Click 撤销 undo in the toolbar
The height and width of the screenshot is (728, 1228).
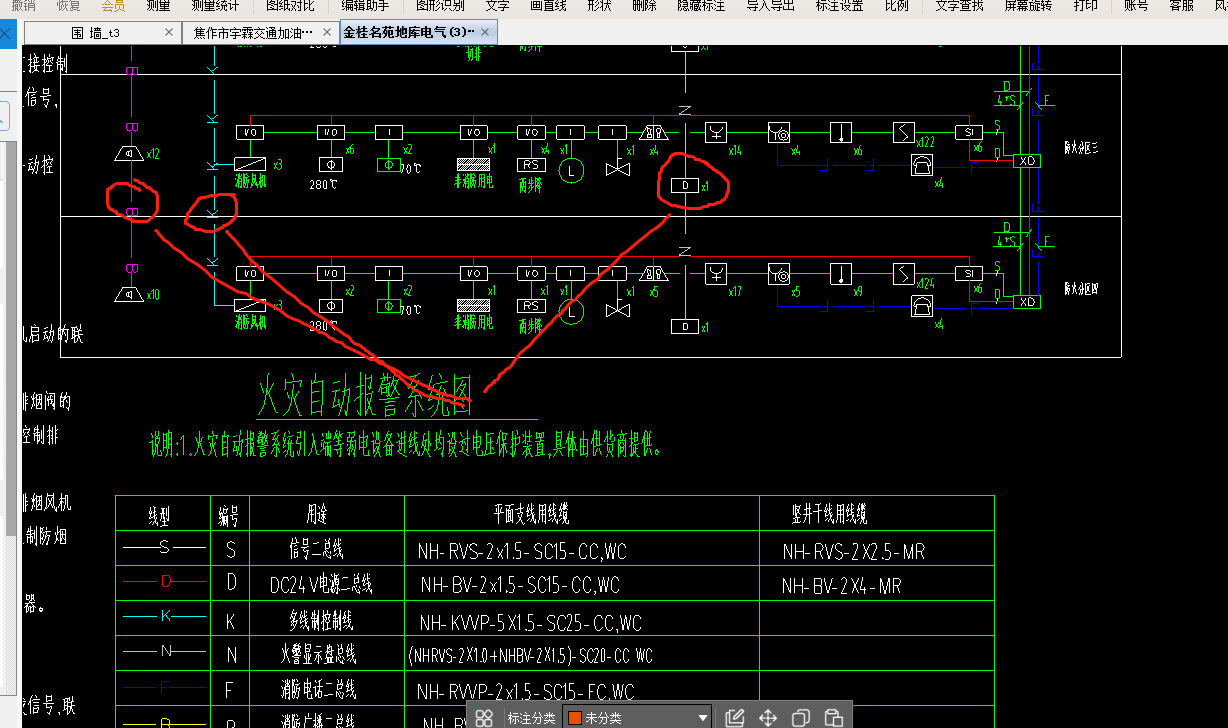24,6
